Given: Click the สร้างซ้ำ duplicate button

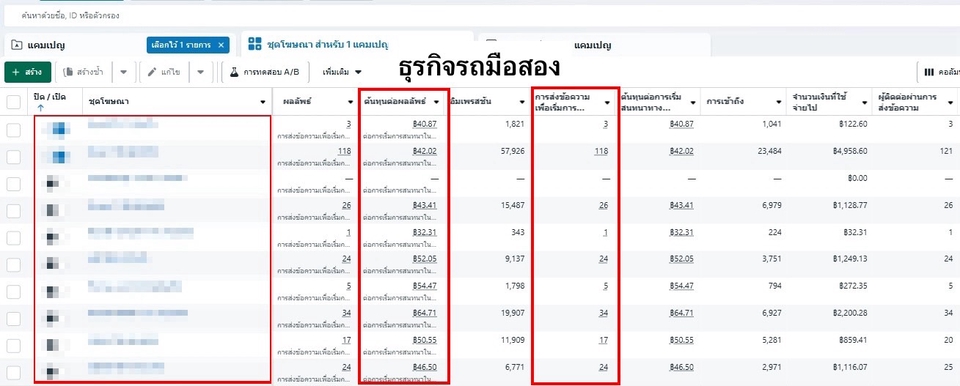Looking at the screenshot, I should point(84,72).
